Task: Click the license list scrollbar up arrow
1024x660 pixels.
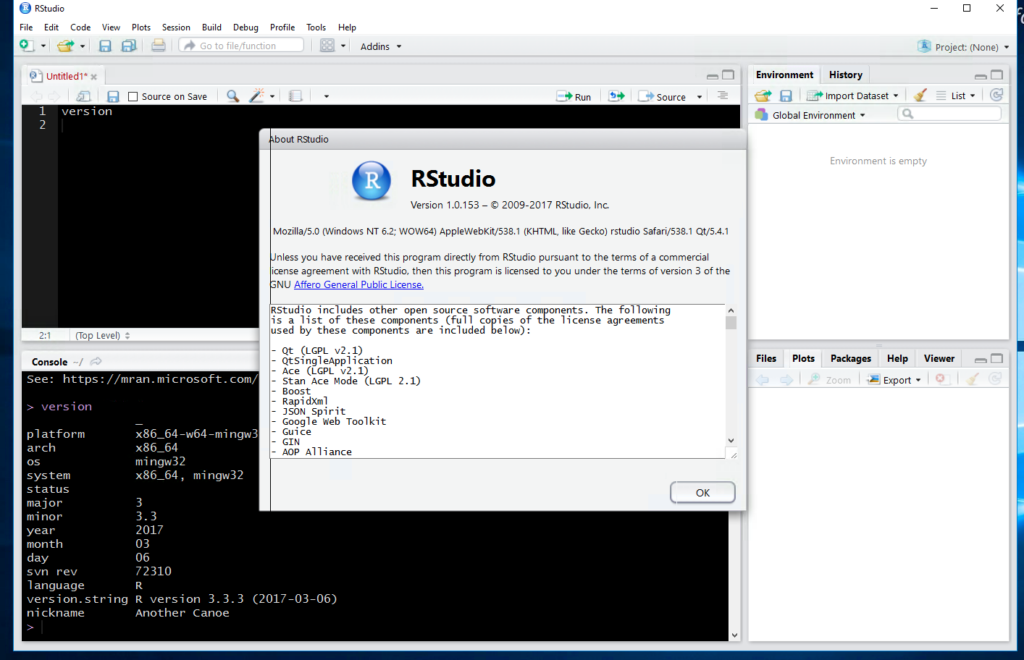Action: 731,311
